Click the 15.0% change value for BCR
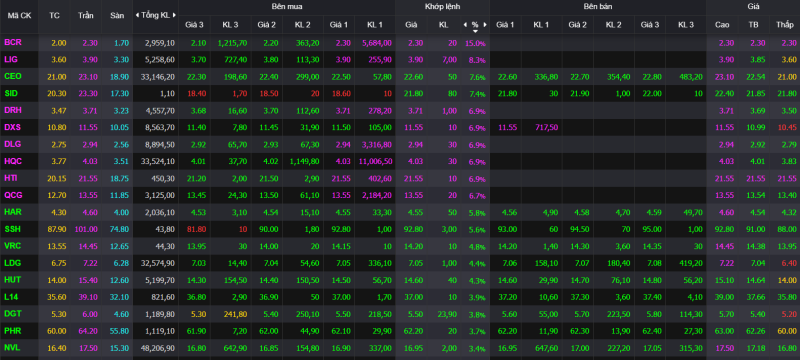 (475, 43)
